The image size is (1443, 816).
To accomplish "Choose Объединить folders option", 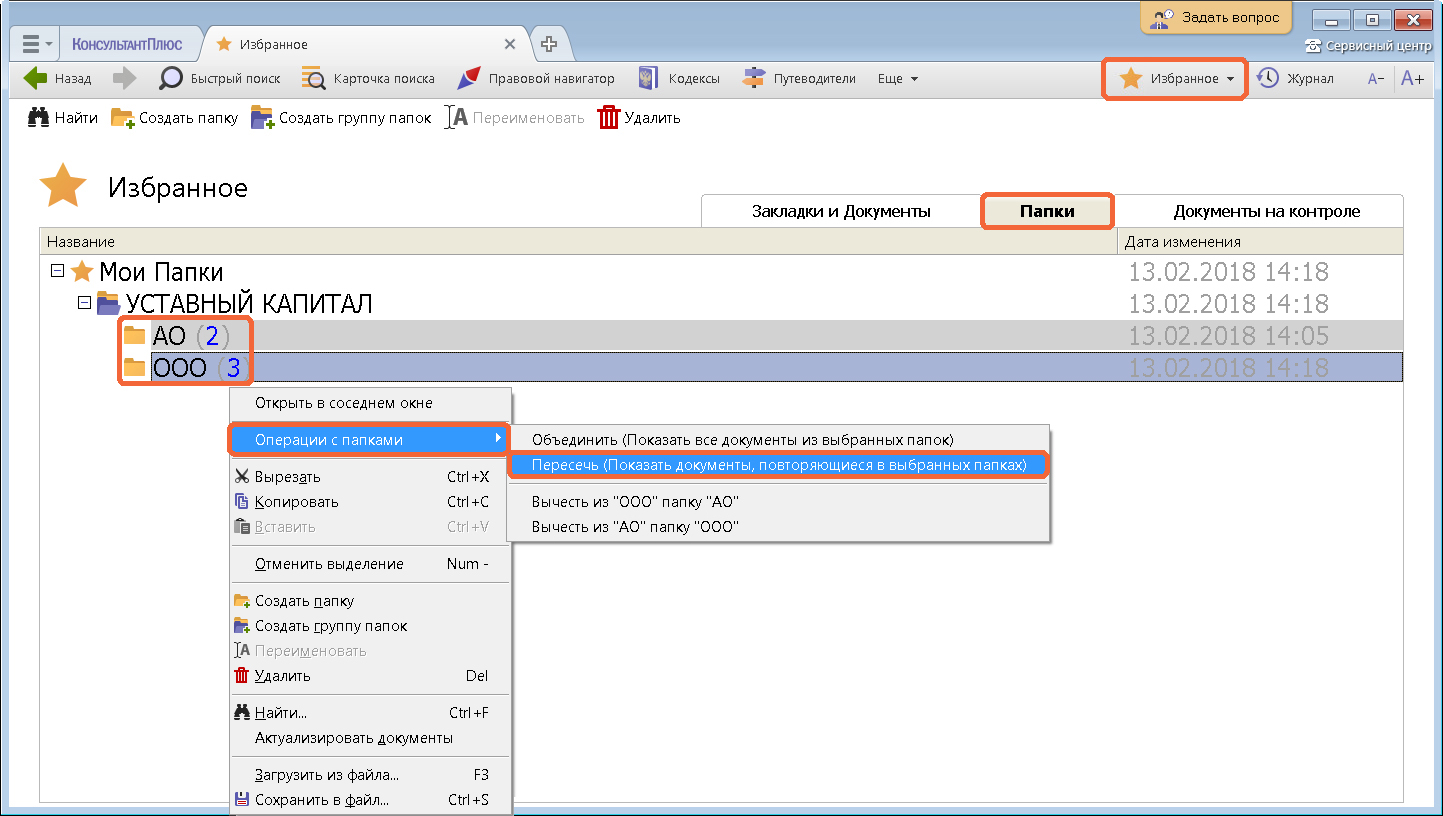I will 778,439.
